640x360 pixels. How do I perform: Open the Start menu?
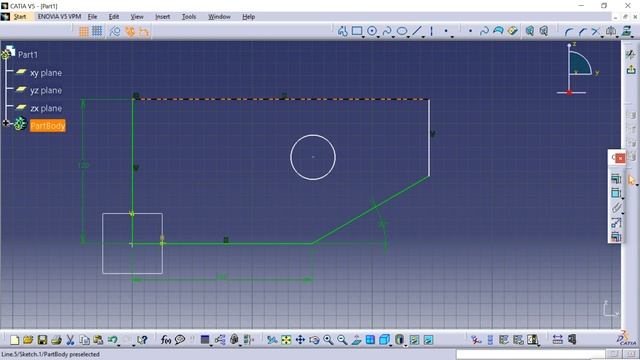tap(20, 17)
